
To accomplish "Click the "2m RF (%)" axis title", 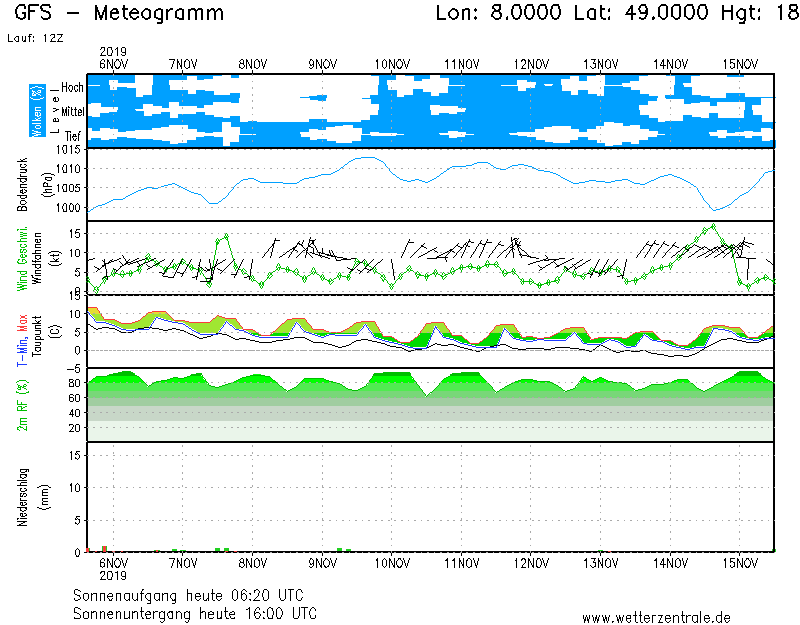I will tap(22, 405).
